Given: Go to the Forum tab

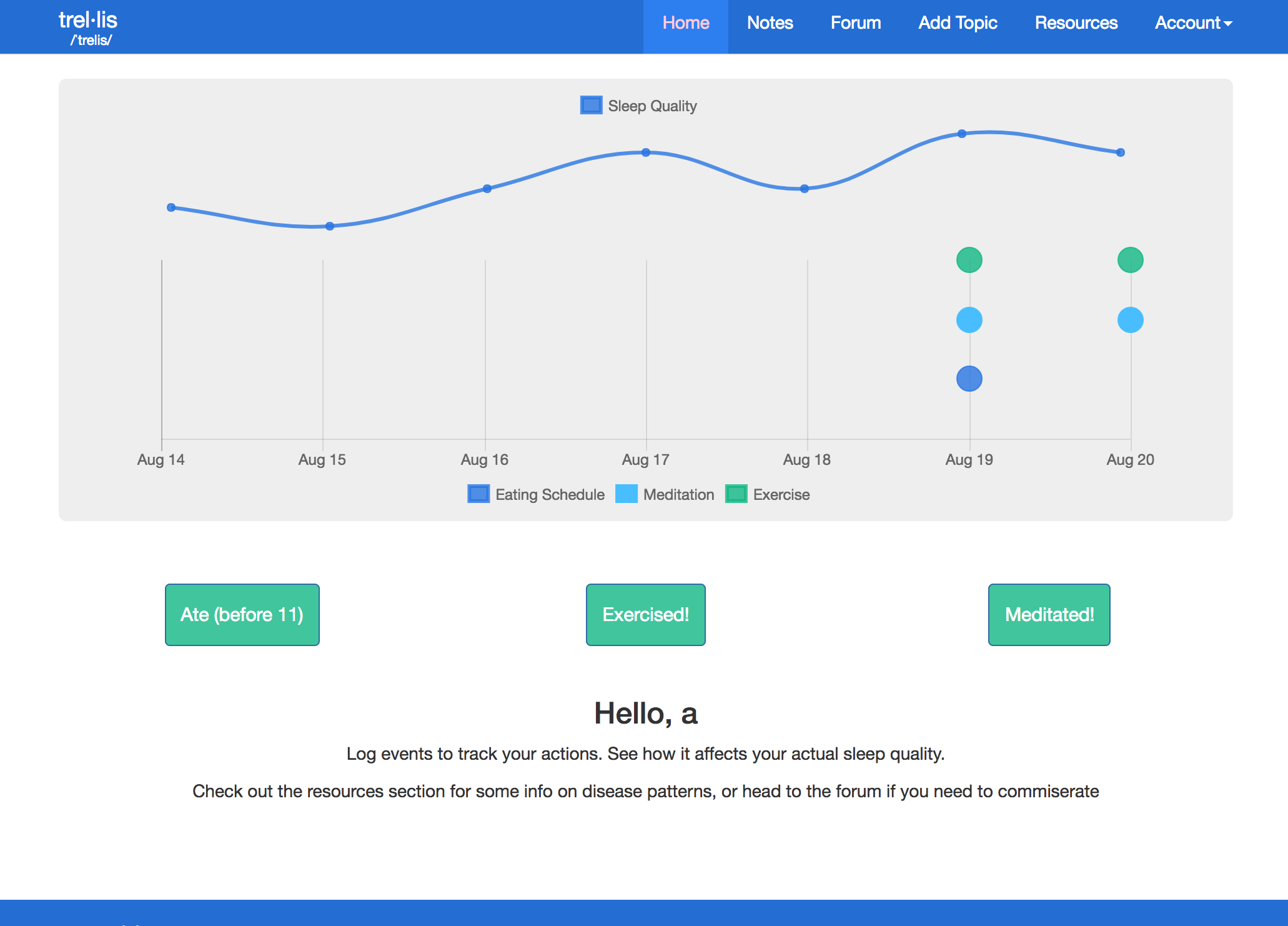Looking at the screenshot, I should coord(855,23).
